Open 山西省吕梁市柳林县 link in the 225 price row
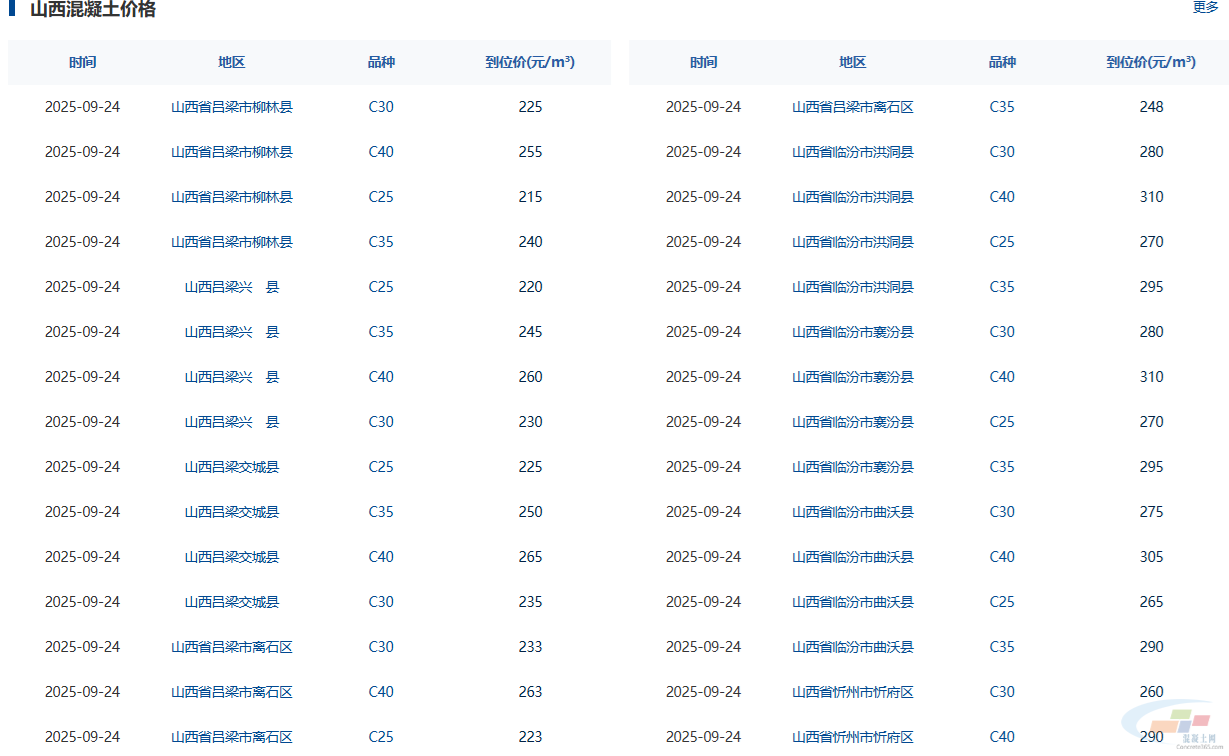Image resolution: width=1229 pixels, height=756 pixels. [231, 107]
